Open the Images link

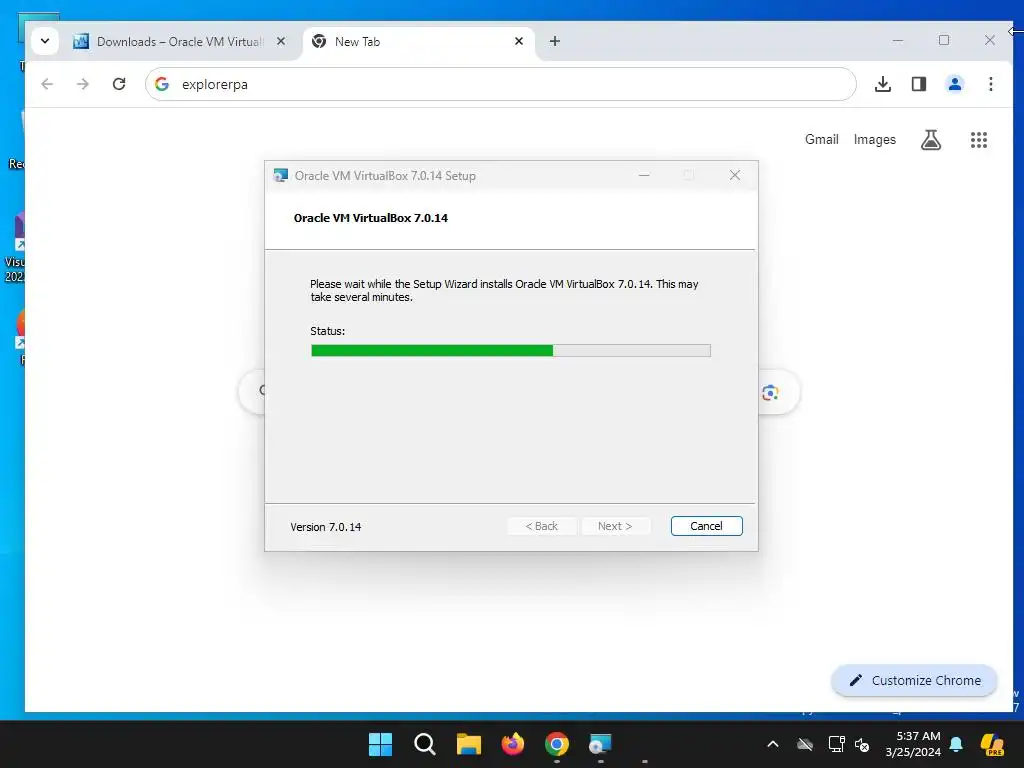click(x=874, y=140)
